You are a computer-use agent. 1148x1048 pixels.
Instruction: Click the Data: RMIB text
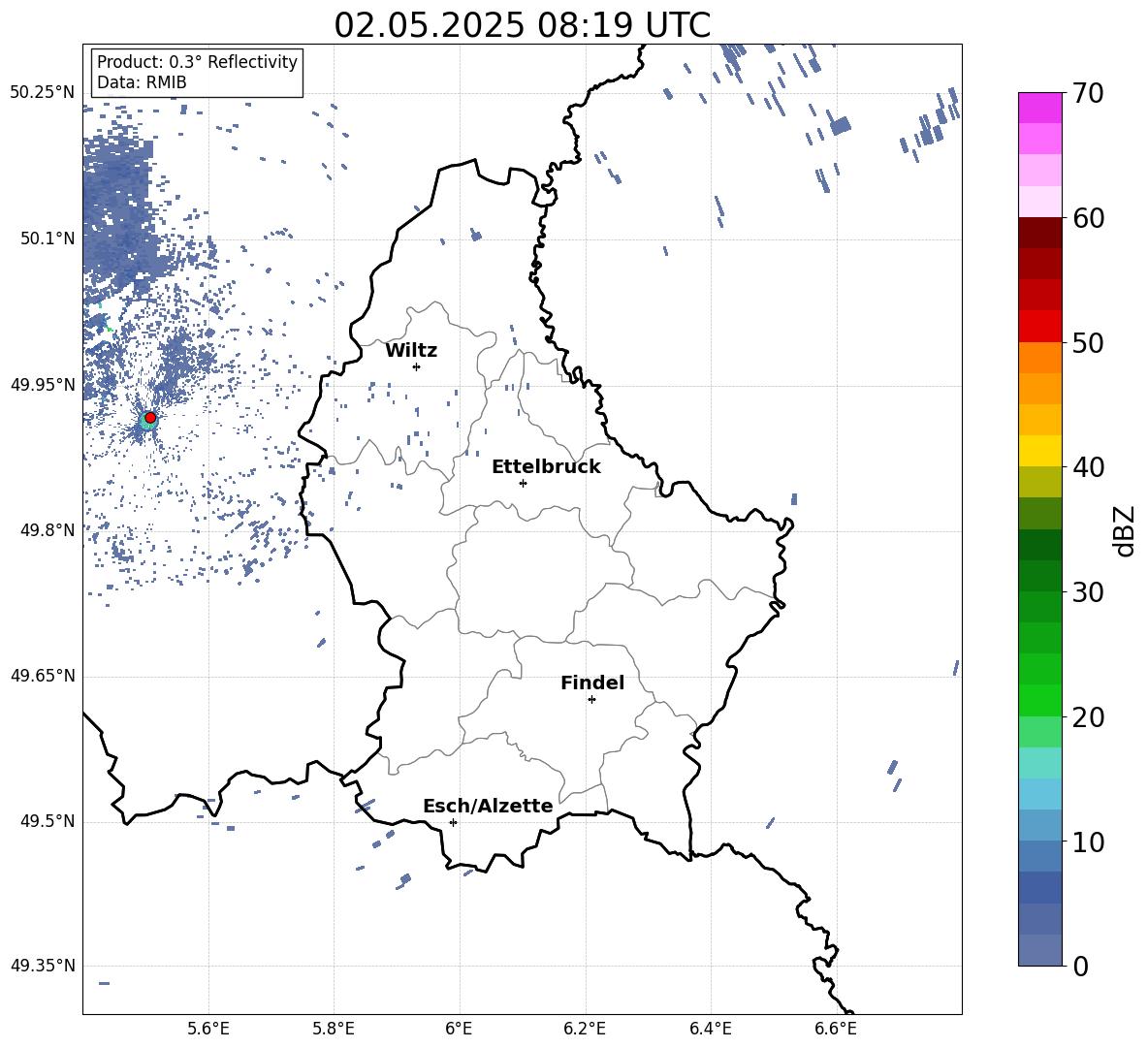142,82
